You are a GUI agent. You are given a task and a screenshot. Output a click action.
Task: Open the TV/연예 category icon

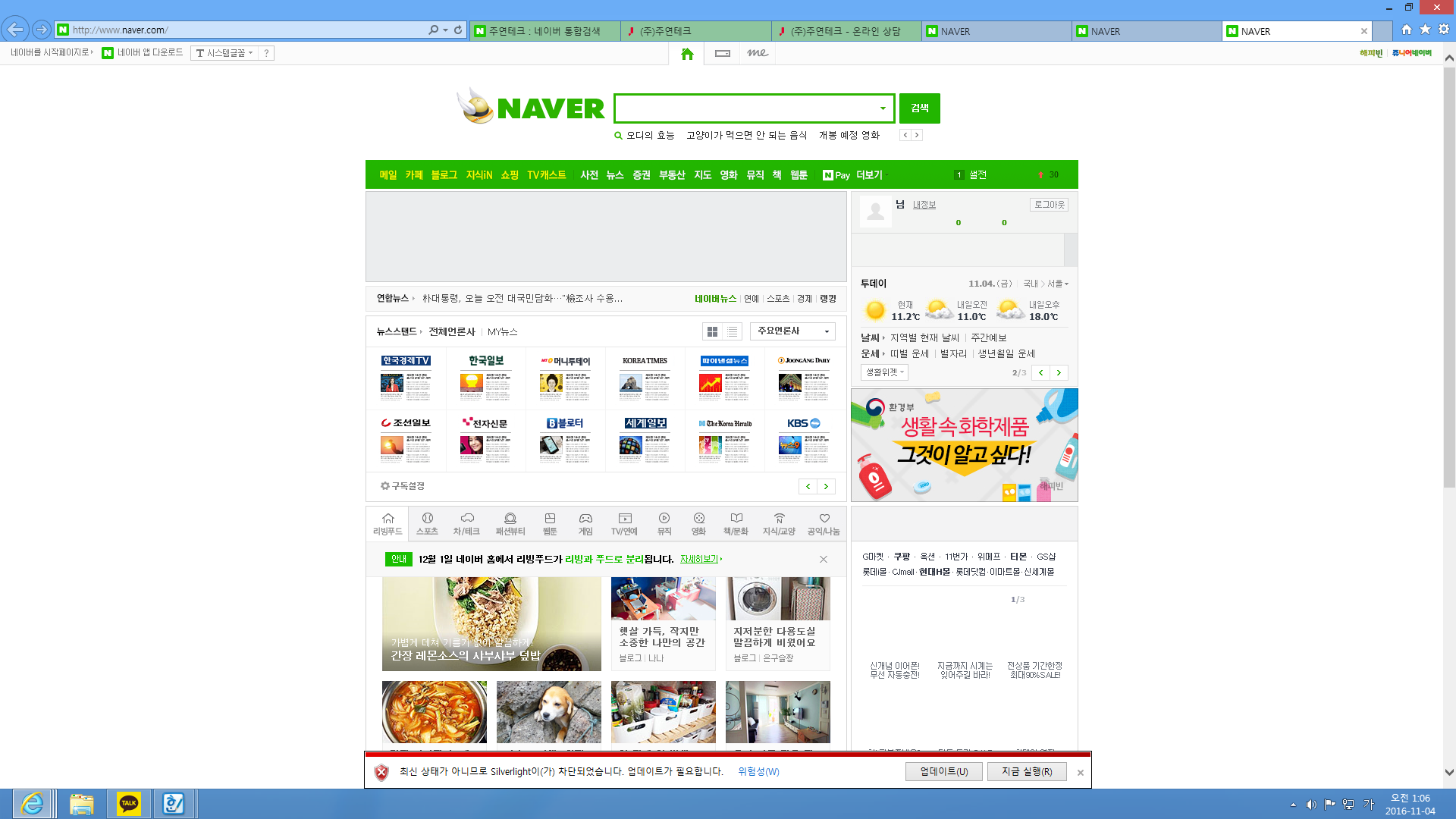[x=624, y=524]
